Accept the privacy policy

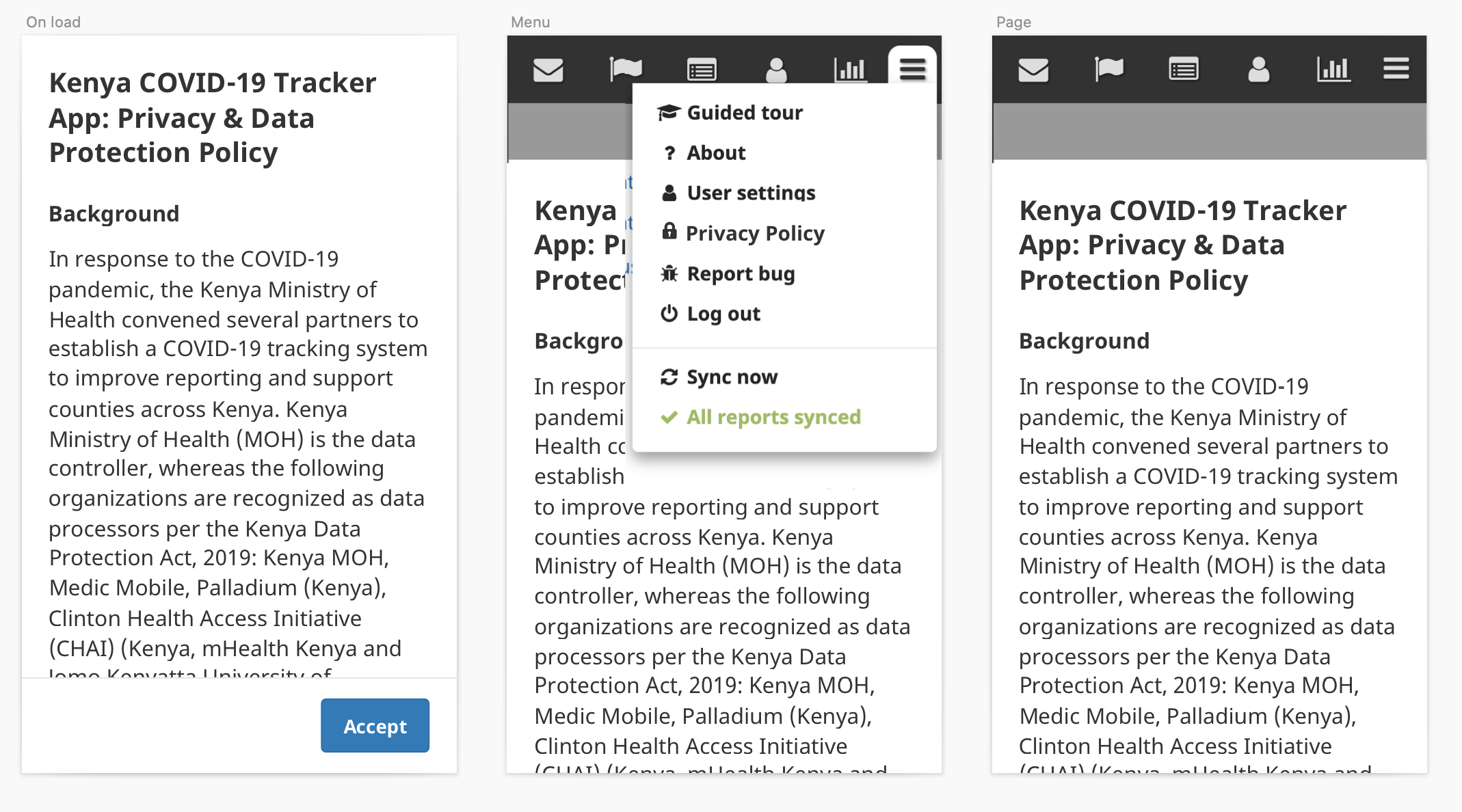(x=375, y=726)
